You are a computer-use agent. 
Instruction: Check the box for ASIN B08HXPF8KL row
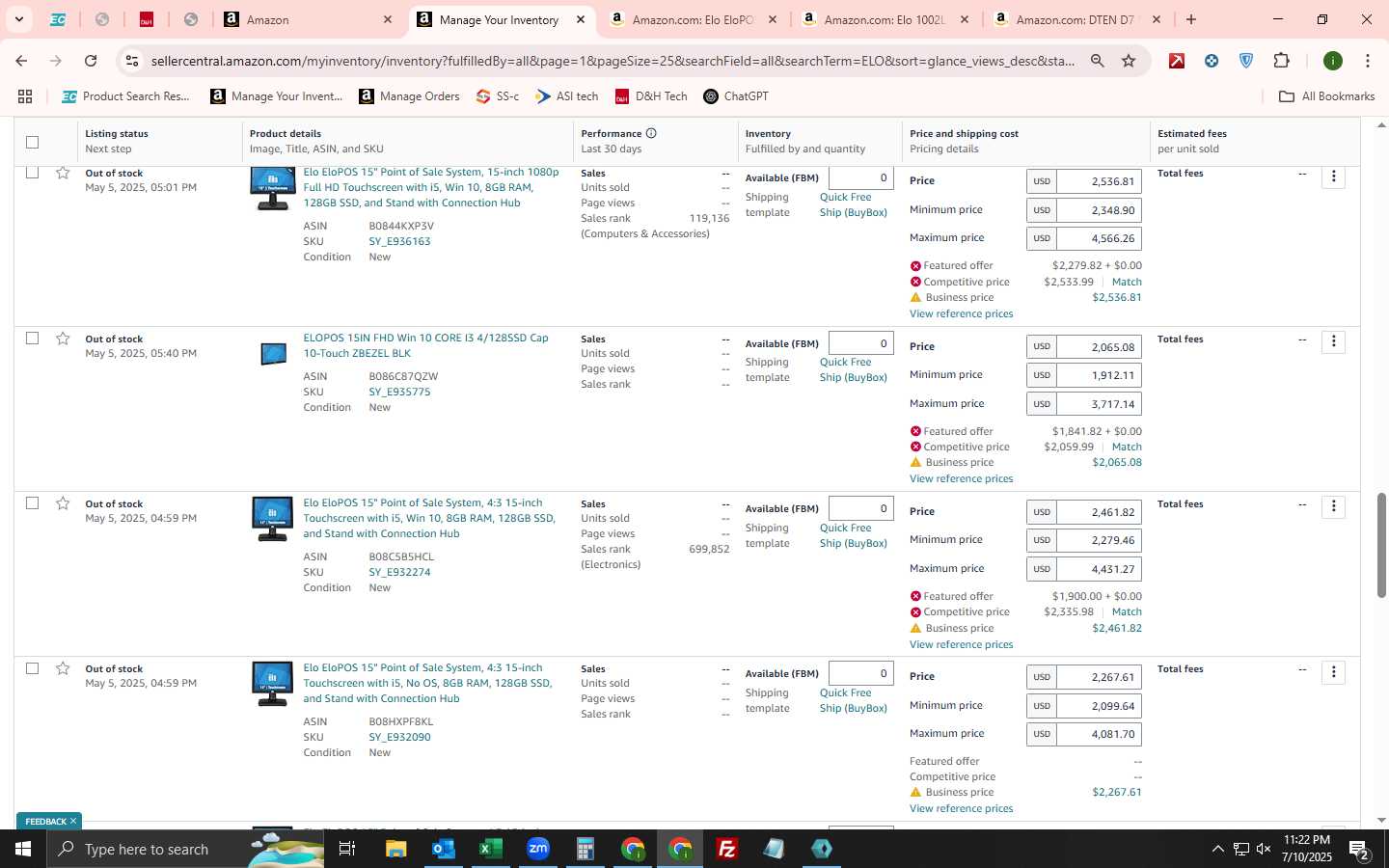(32, 668)
